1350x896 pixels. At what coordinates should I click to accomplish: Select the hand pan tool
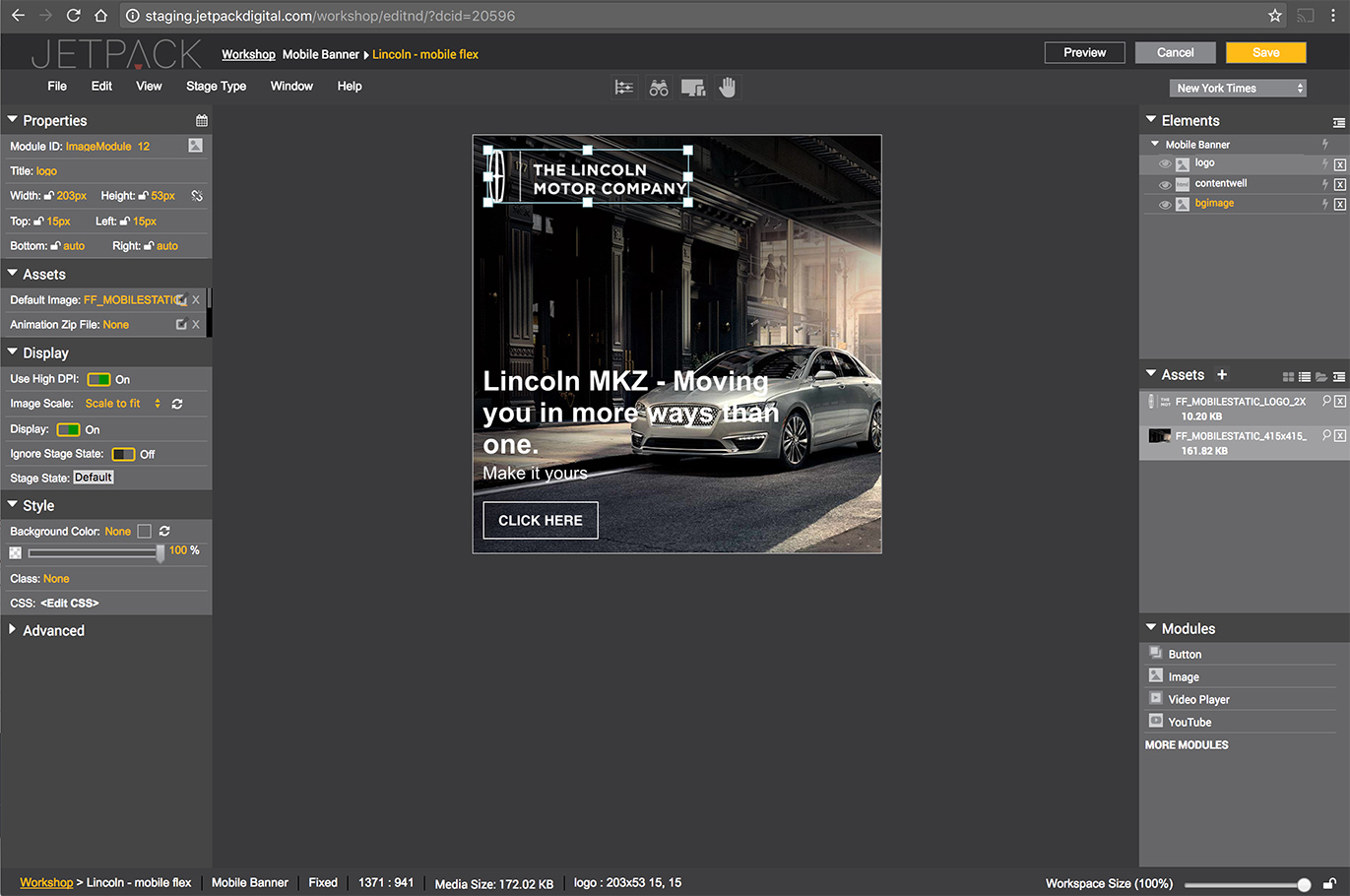(x=727, y=87)
